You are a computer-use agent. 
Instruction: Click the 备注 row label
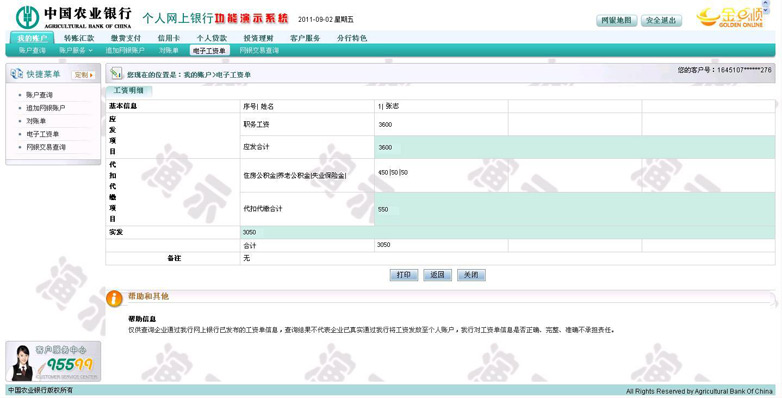click(x=174, y=258)
